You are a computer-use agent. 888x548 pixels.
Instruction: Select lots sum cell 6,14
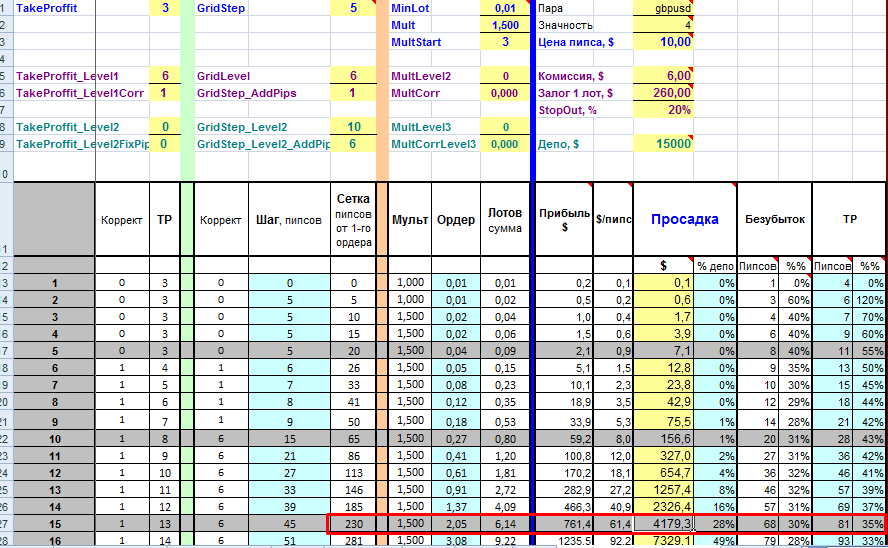[x=505, y=524]
